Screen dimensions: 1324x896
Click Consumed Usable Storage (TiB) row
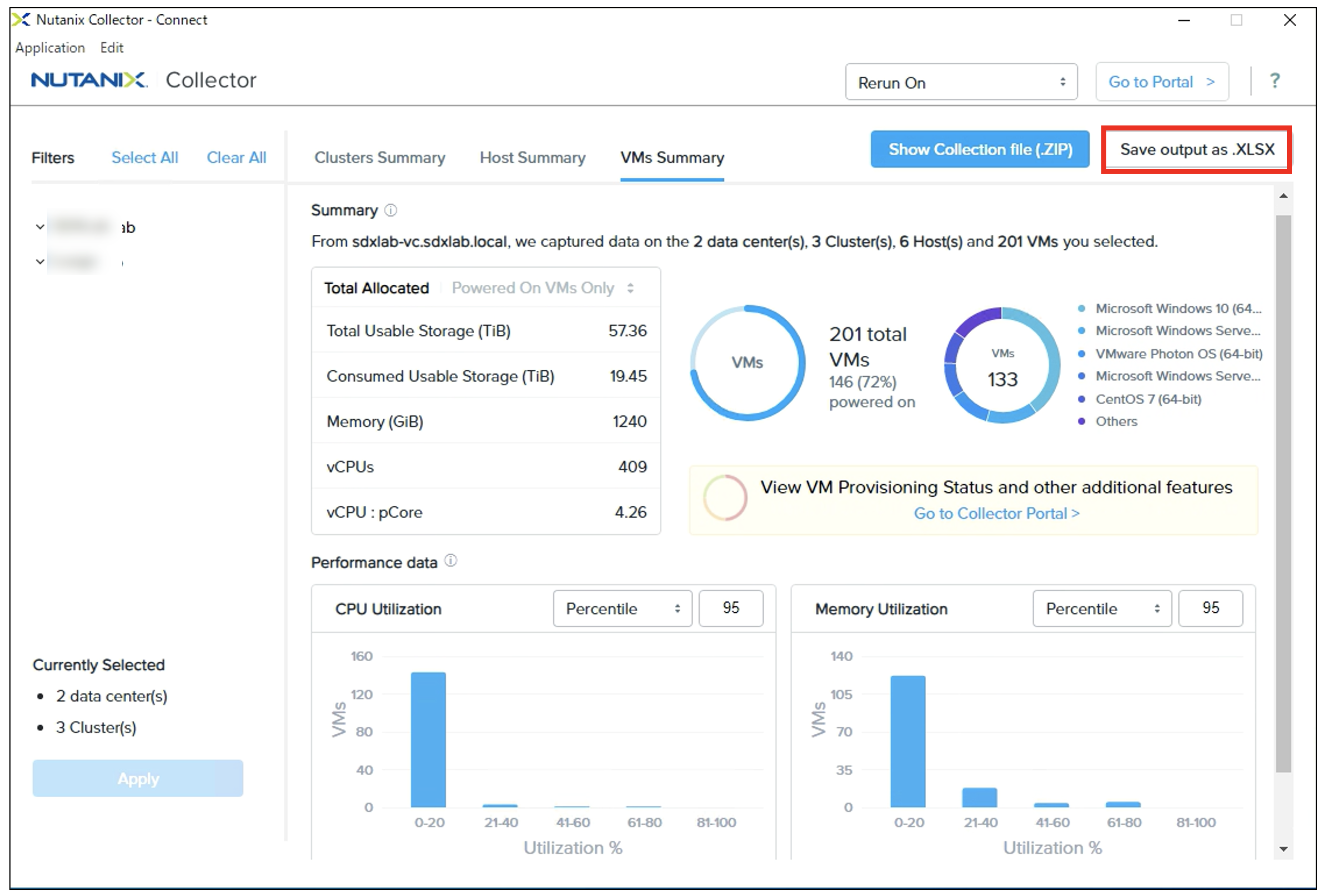tap(486, 376)
